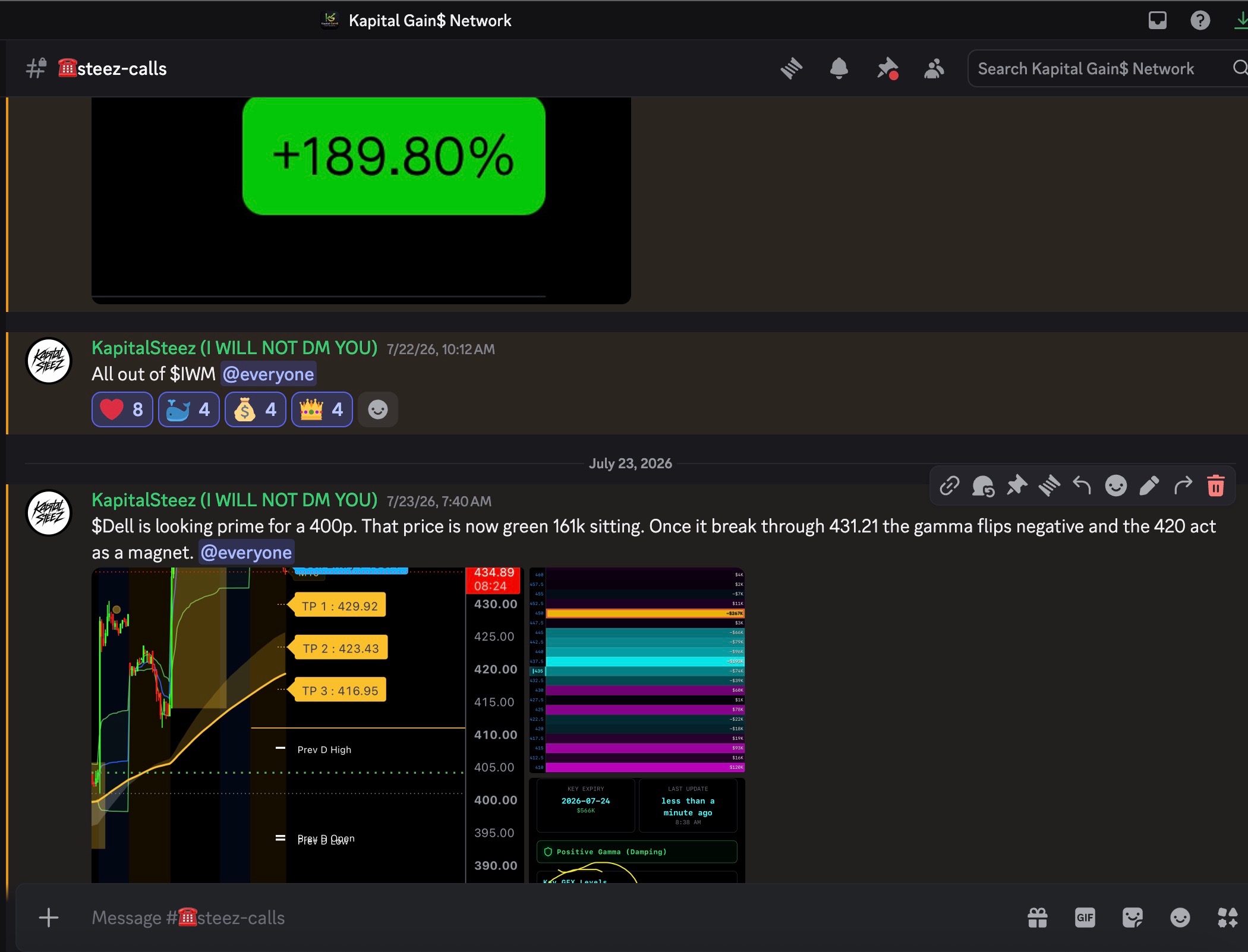
Task: Toggle the heart reaction with 8
Action: click(122, 409)
